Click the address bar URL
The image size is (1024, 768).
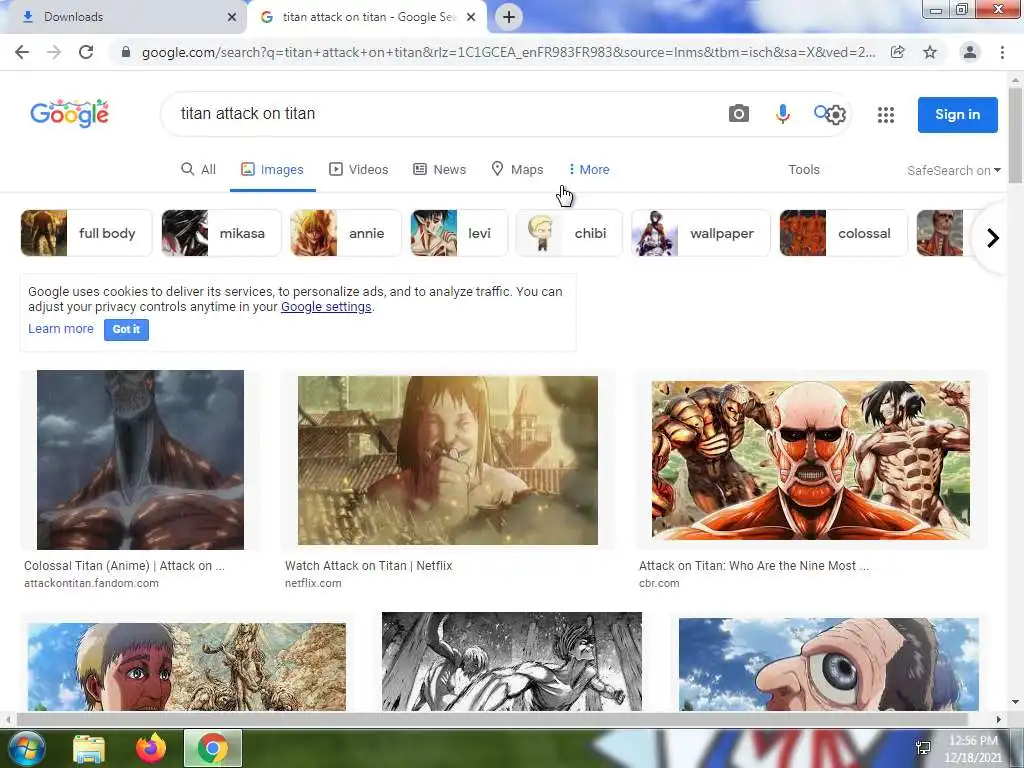tap(508, 52)
